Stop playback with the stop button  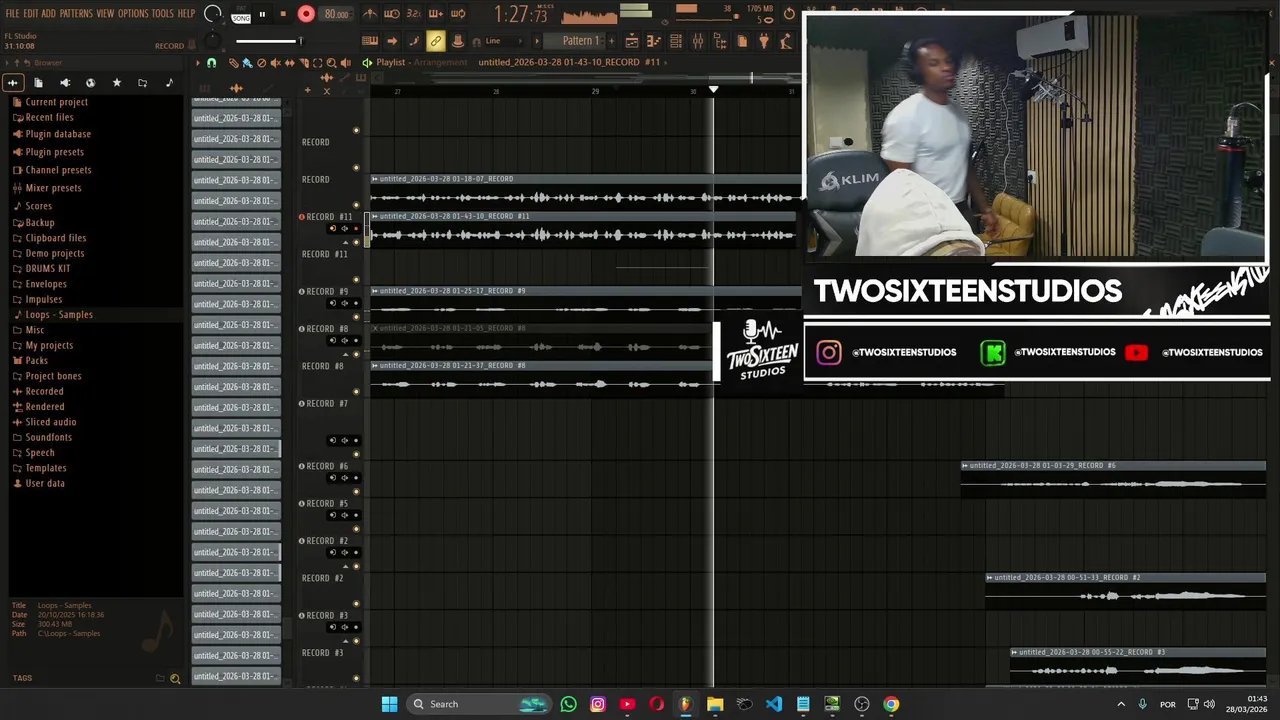coord(283,14)
